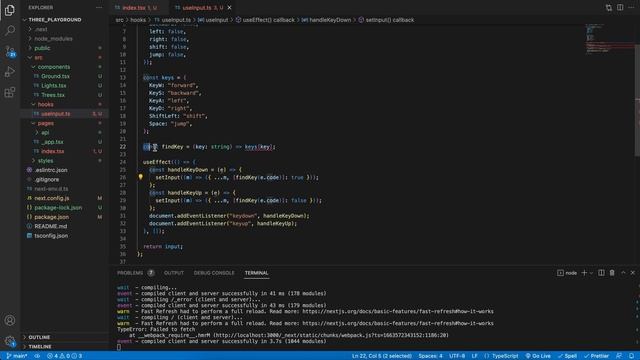640x360 pixels.
Task: Open the Explorer view in activity bar
Action: point(10,10)
